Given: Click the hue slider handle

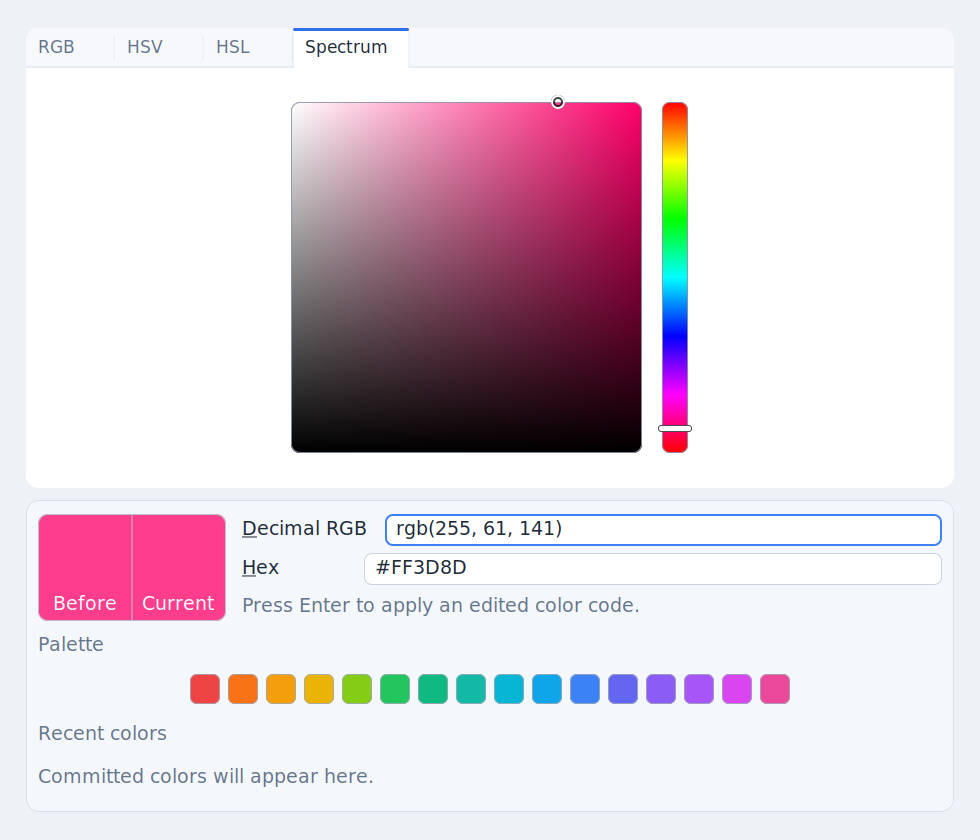Looking at the screenshot, I should (x=675, y=429).
